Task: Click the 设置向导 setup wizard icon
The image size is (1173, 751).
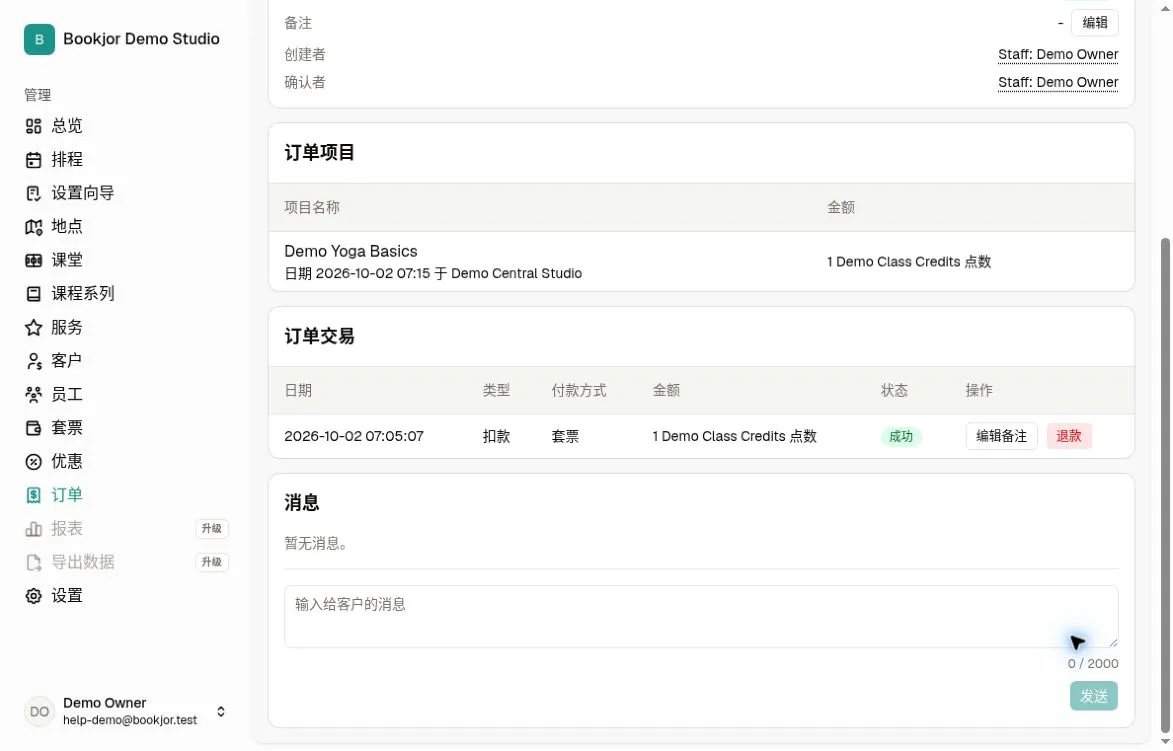Action: pos(33,193)
